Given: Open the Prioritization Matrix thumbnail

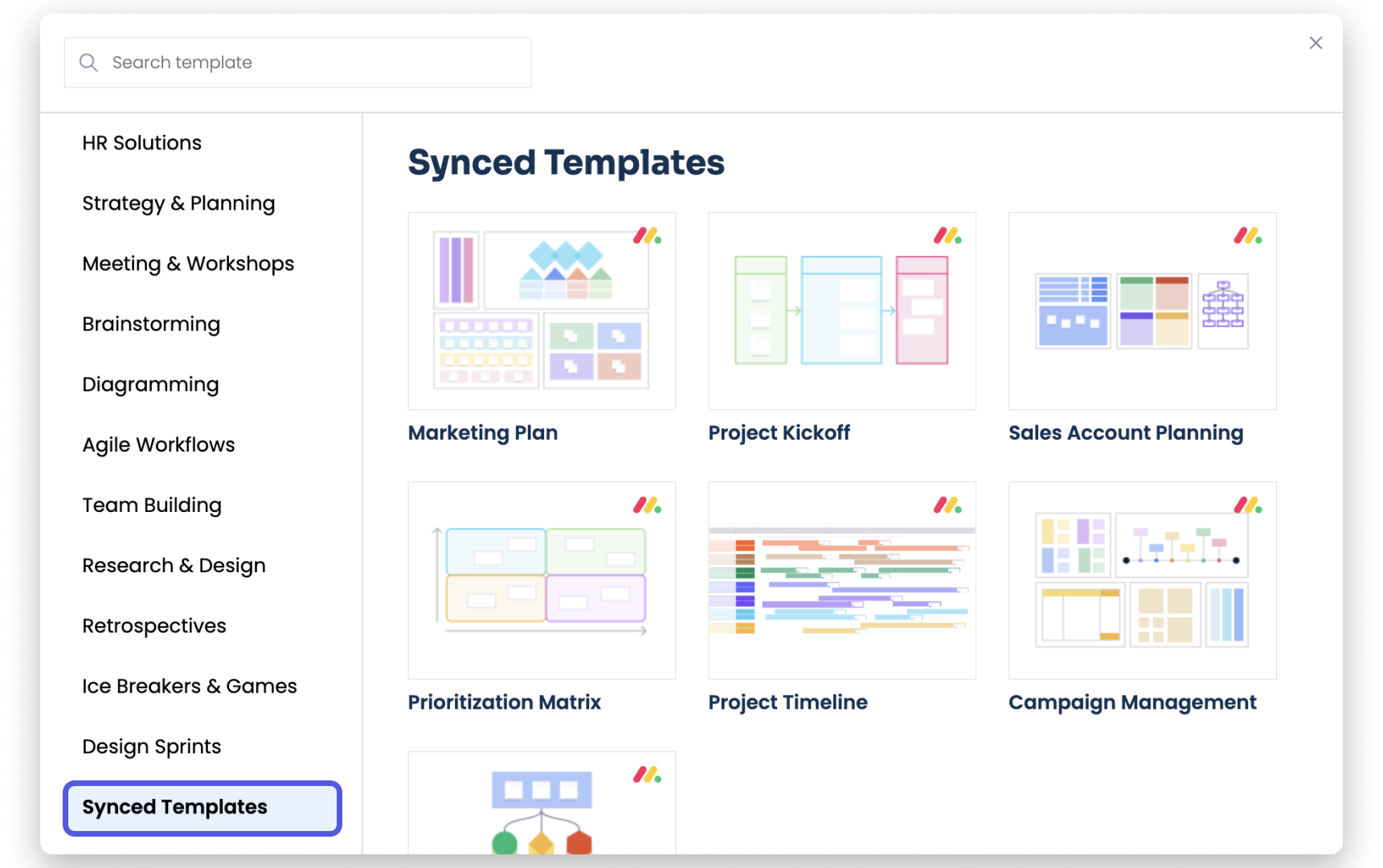Looking at the screenshot, I should [x=542, y=580].
